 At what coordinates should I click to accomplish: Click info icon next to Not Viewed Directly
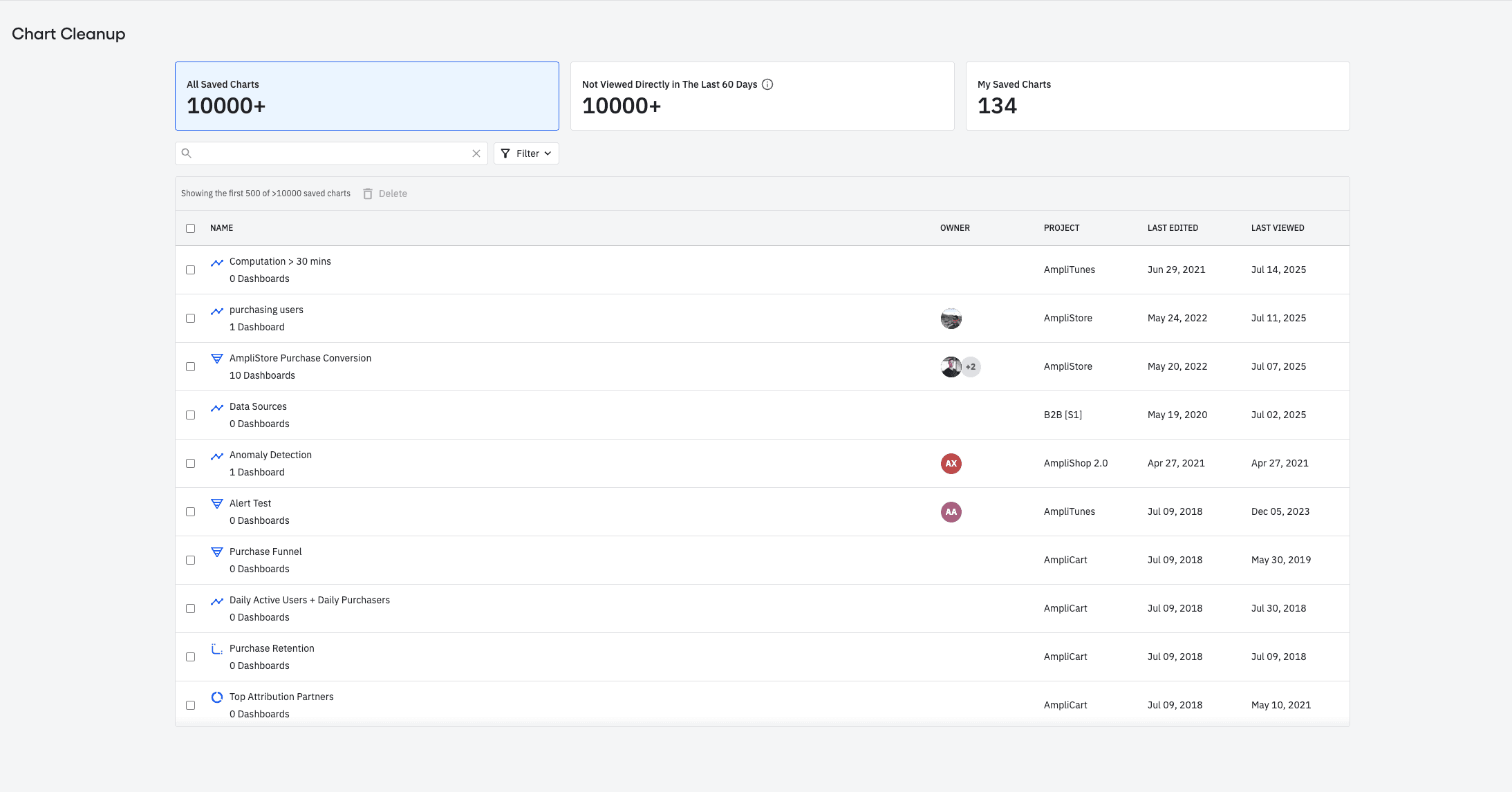tap(767, 84)
